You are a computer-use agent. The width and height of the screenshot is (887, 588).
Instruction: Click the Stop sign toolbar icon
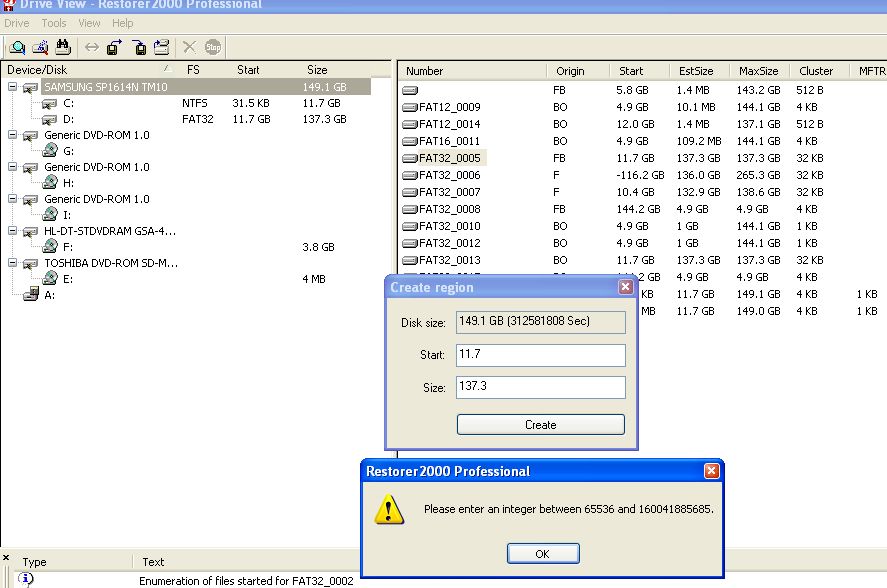[213, 48]
